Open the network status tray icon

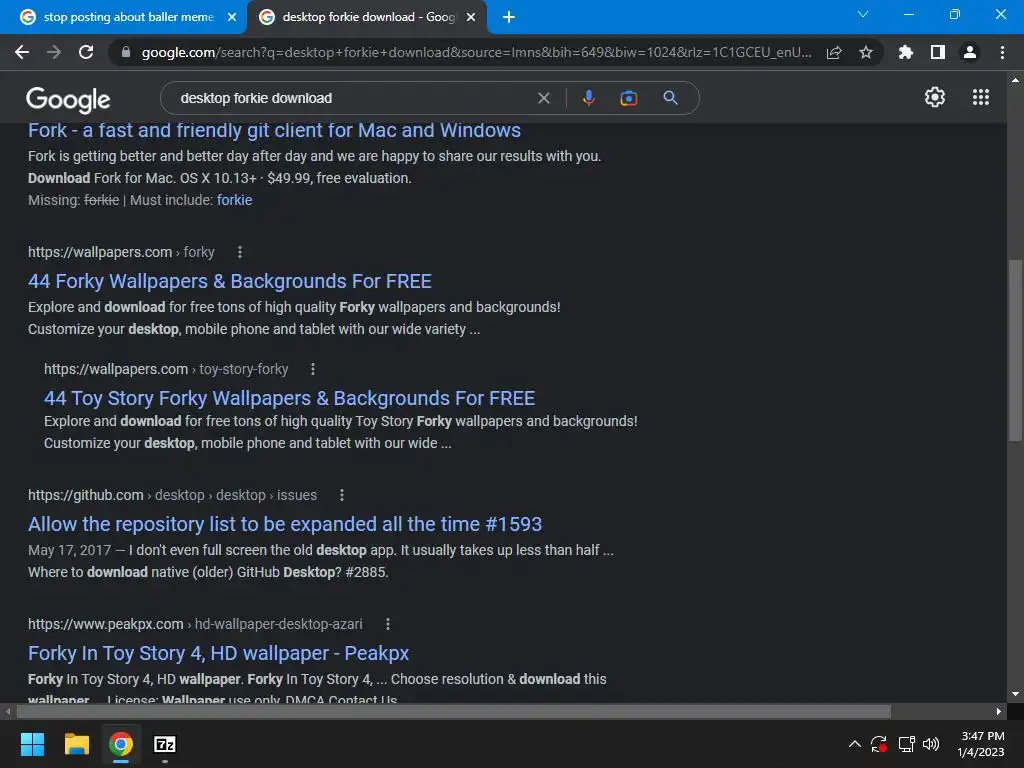click(x=906, y=744)
